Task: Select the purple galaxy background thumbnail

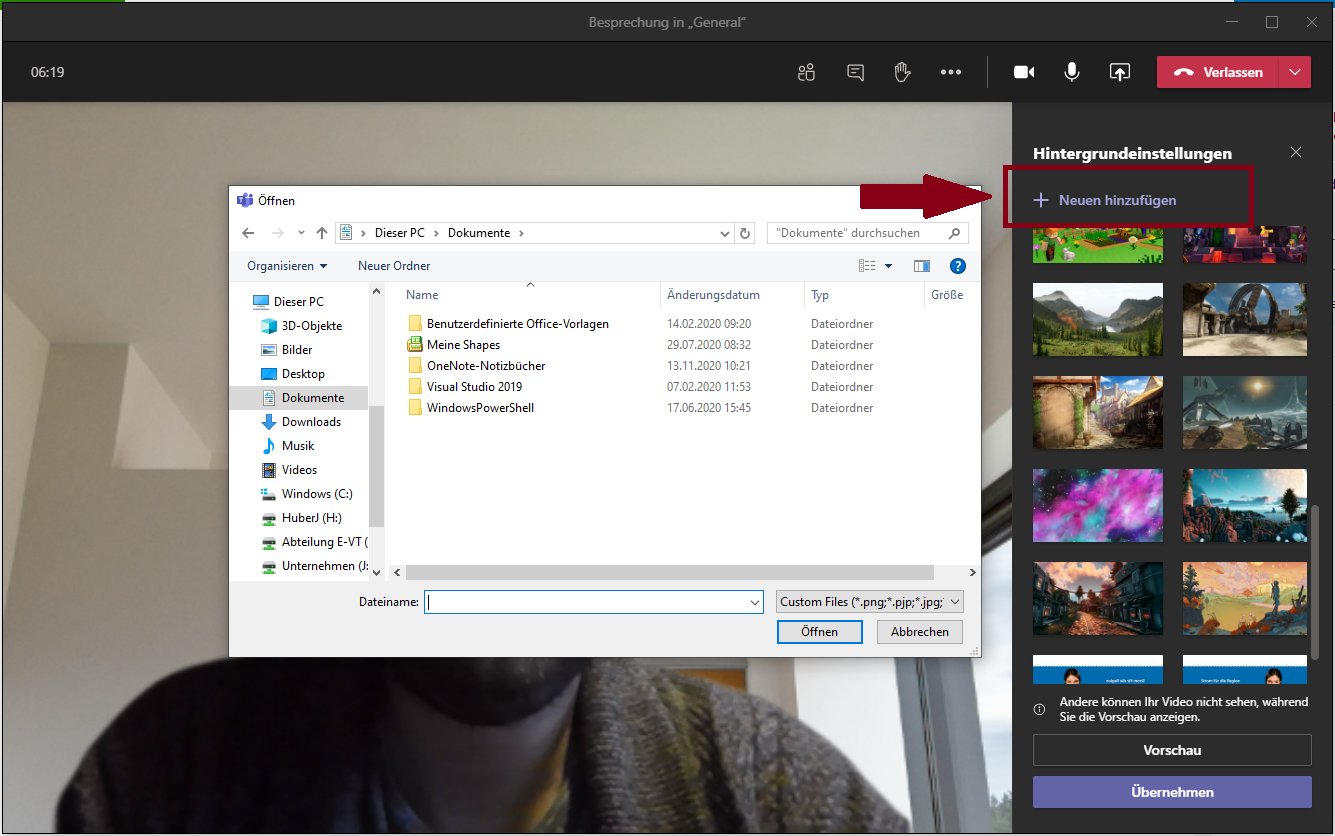Action: pyautogui.click(x=1097, y=505)
